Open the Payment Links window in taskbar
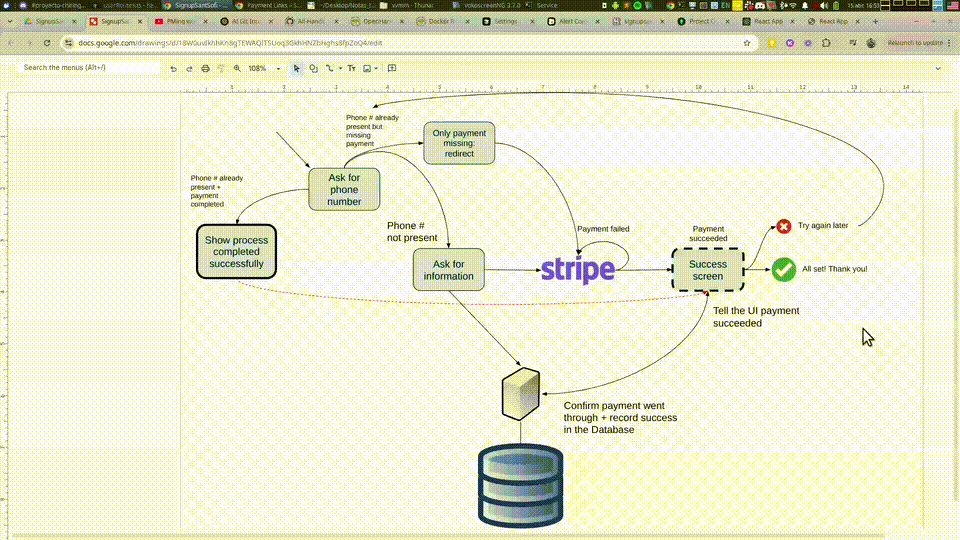This screenshot has height=540, width=960. [268, 5]
